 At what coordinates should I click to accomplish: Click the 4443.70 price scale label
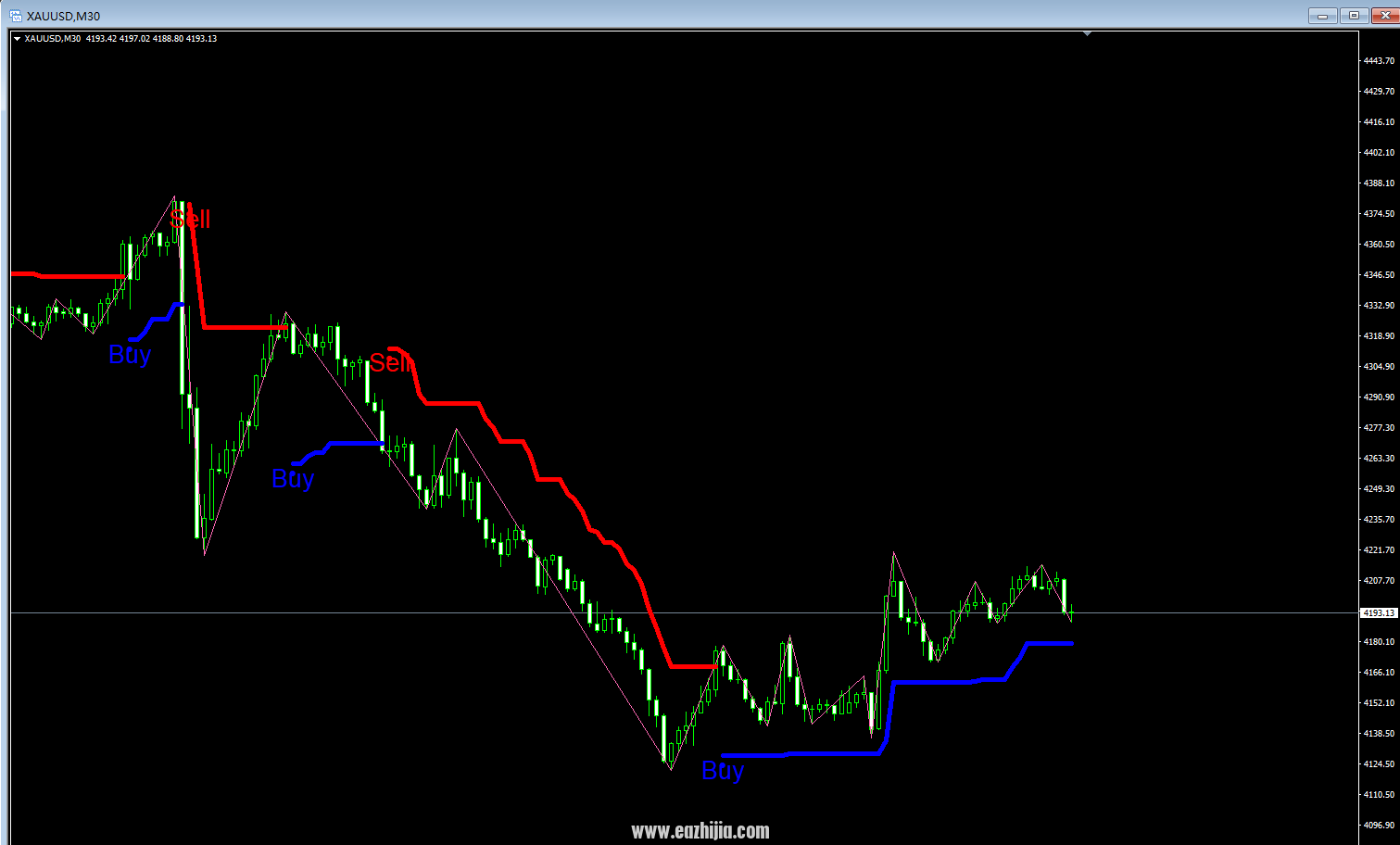tap(1379, 61)
